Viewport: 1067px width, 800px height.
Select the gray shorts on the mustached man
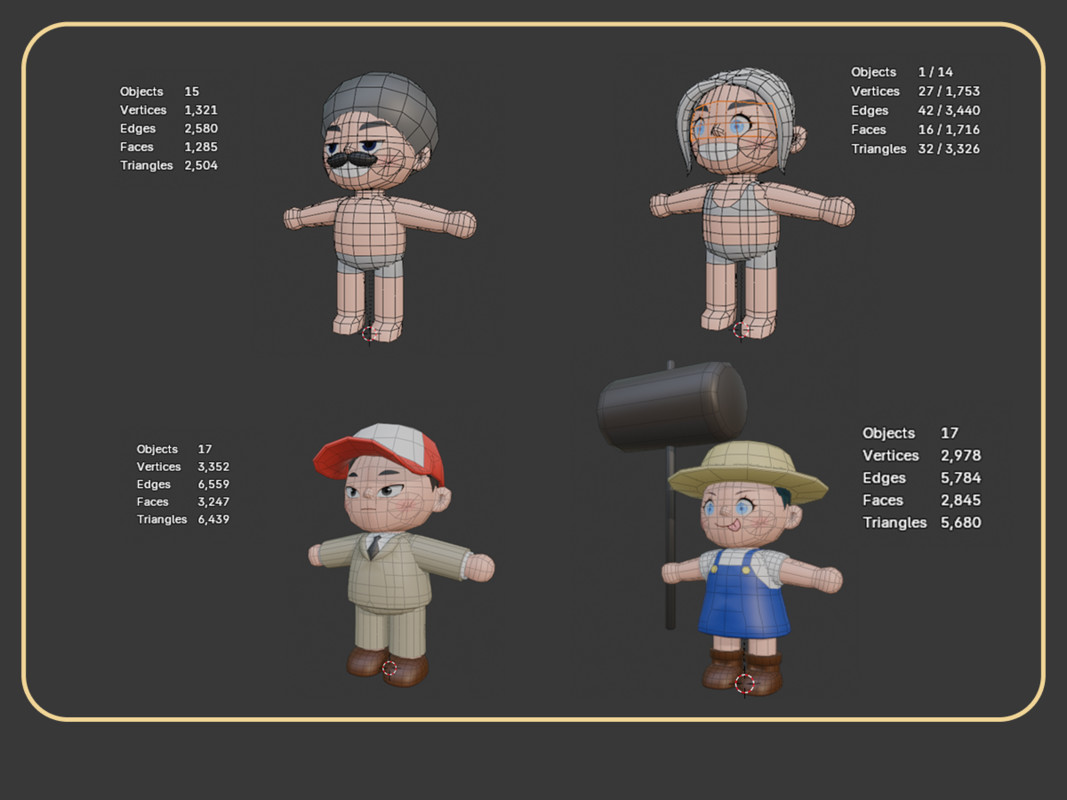(x=370, y=264)
